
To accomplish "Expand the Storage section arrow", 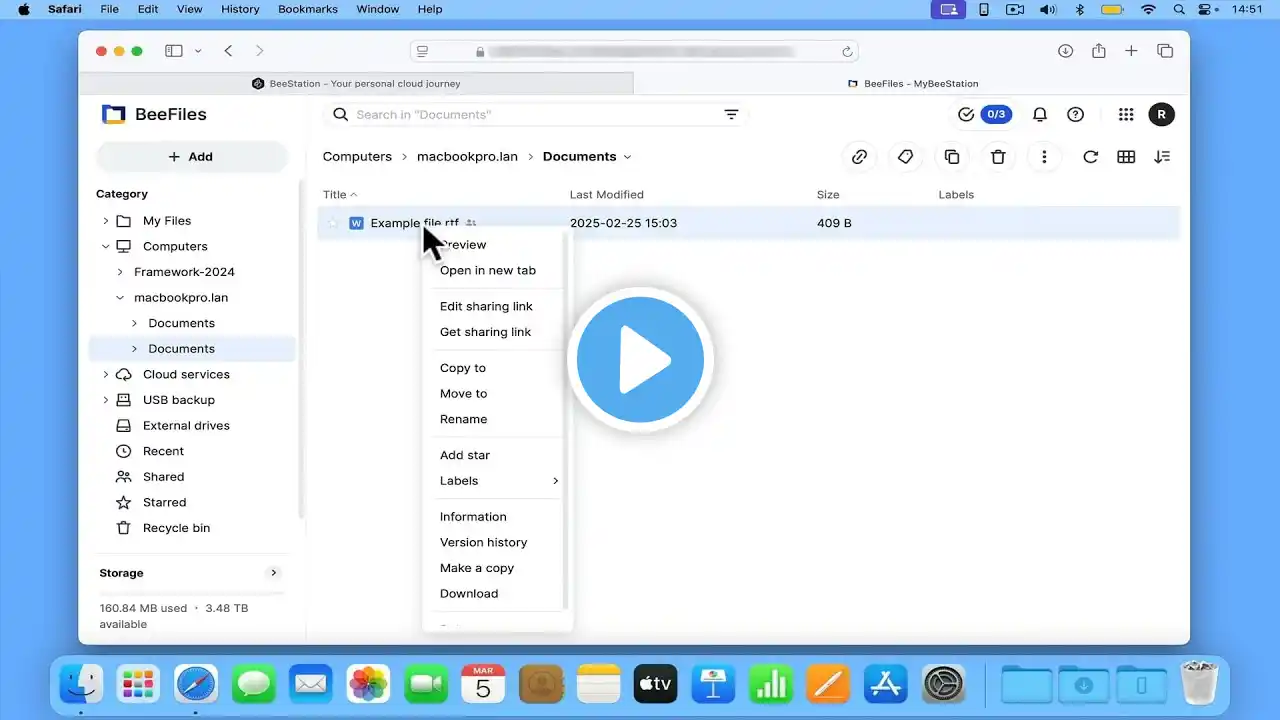I will click(273, 573).
